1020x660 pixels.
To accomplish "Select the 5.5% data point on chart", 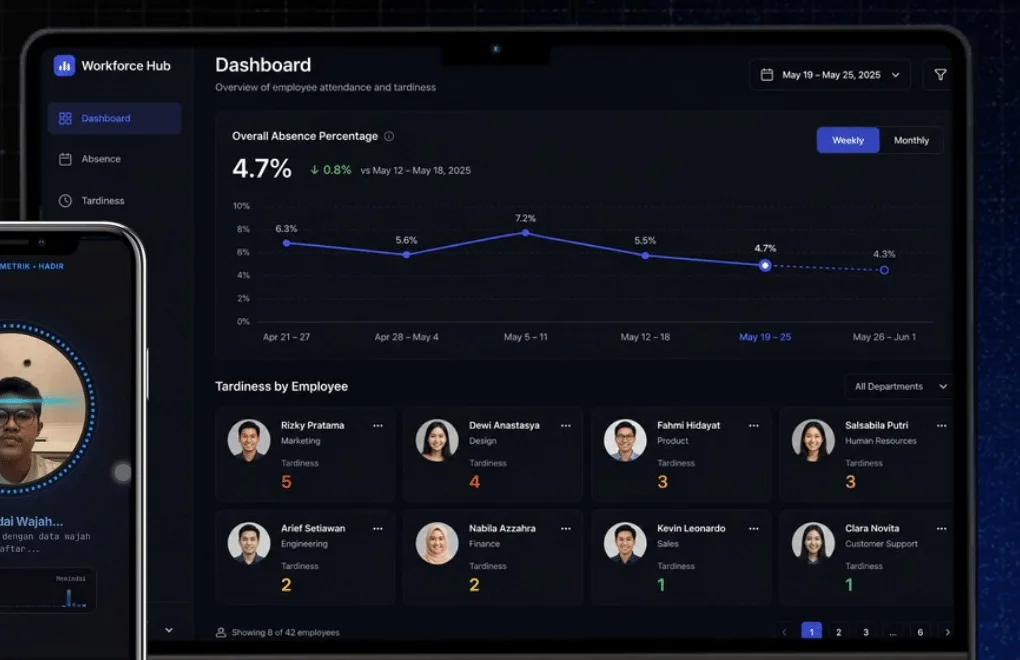I will point(645,256).
